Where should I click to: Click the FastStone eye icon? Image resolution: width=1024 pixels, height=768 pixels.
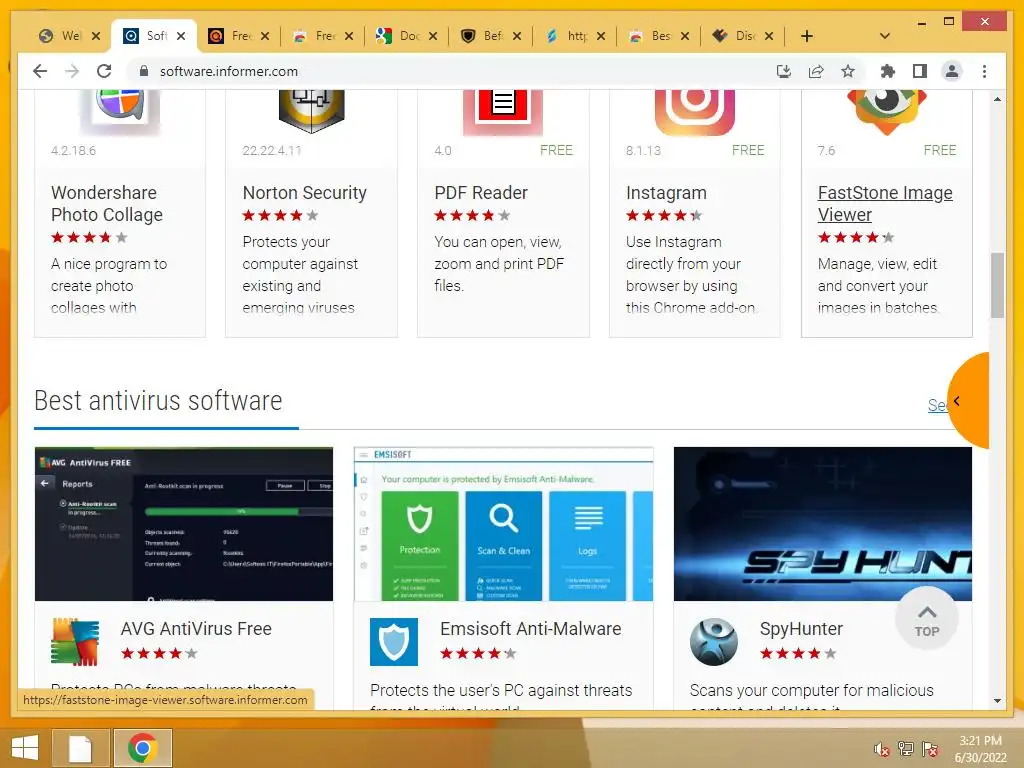887,111
